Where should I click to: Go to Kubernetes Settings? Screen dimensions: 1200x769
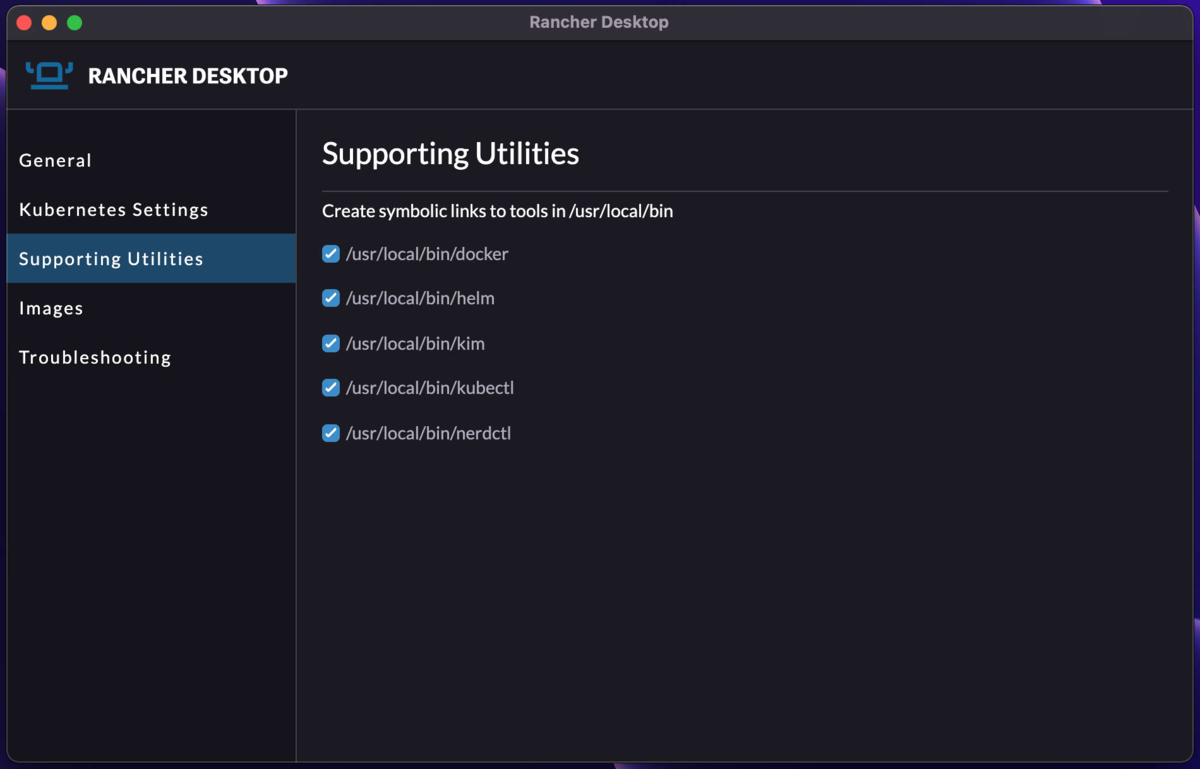tap(114, 209)
